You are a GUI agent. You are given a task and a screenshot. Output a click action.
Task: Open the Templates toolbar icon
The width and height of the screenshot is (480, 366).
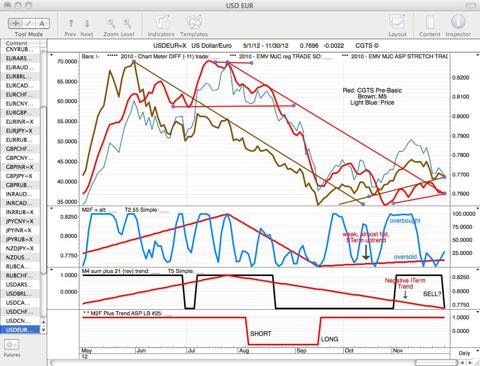click(194, 23)
